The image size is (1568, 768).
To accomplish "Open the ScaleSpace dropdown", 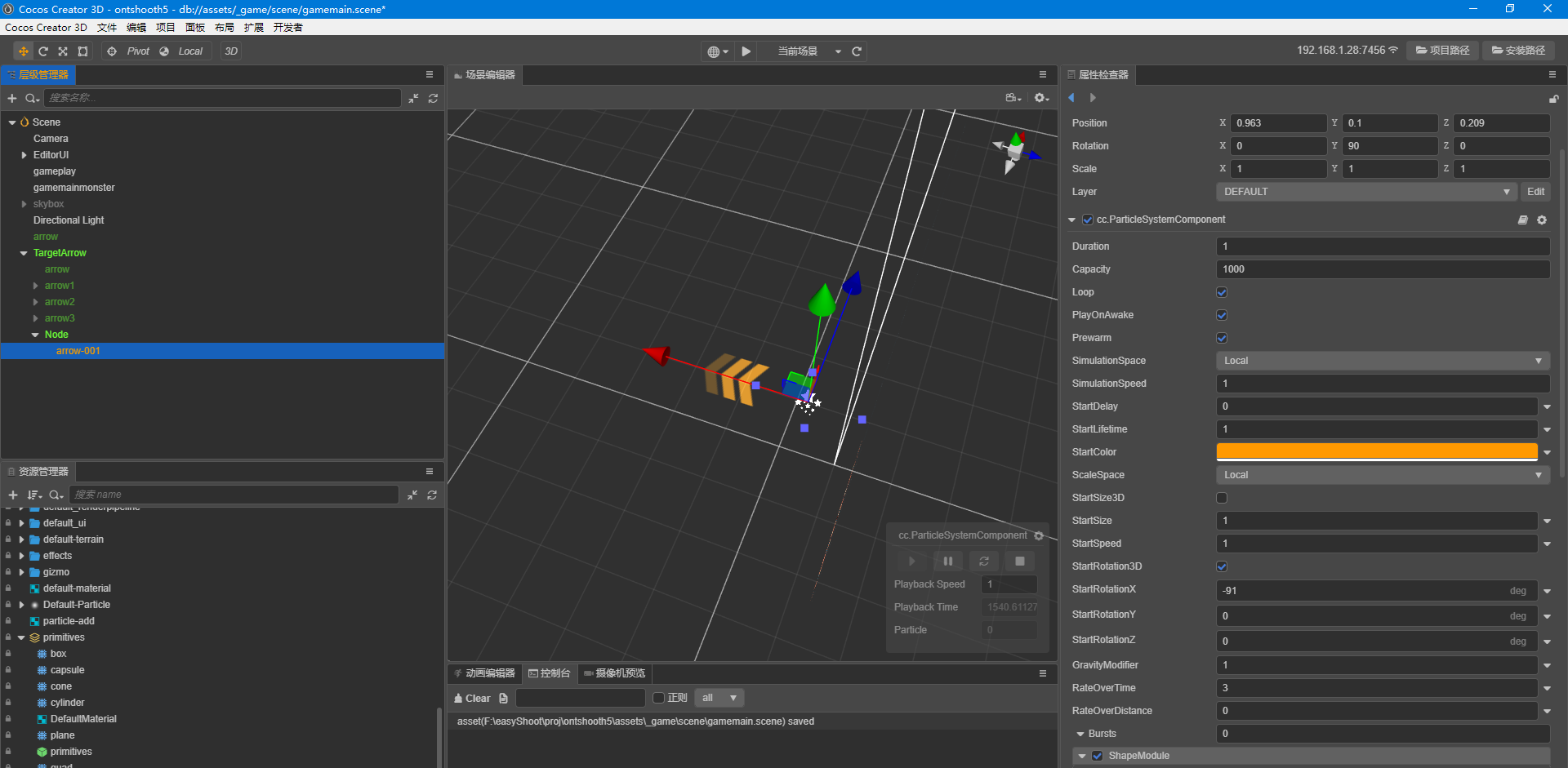I will (1383, 475).
